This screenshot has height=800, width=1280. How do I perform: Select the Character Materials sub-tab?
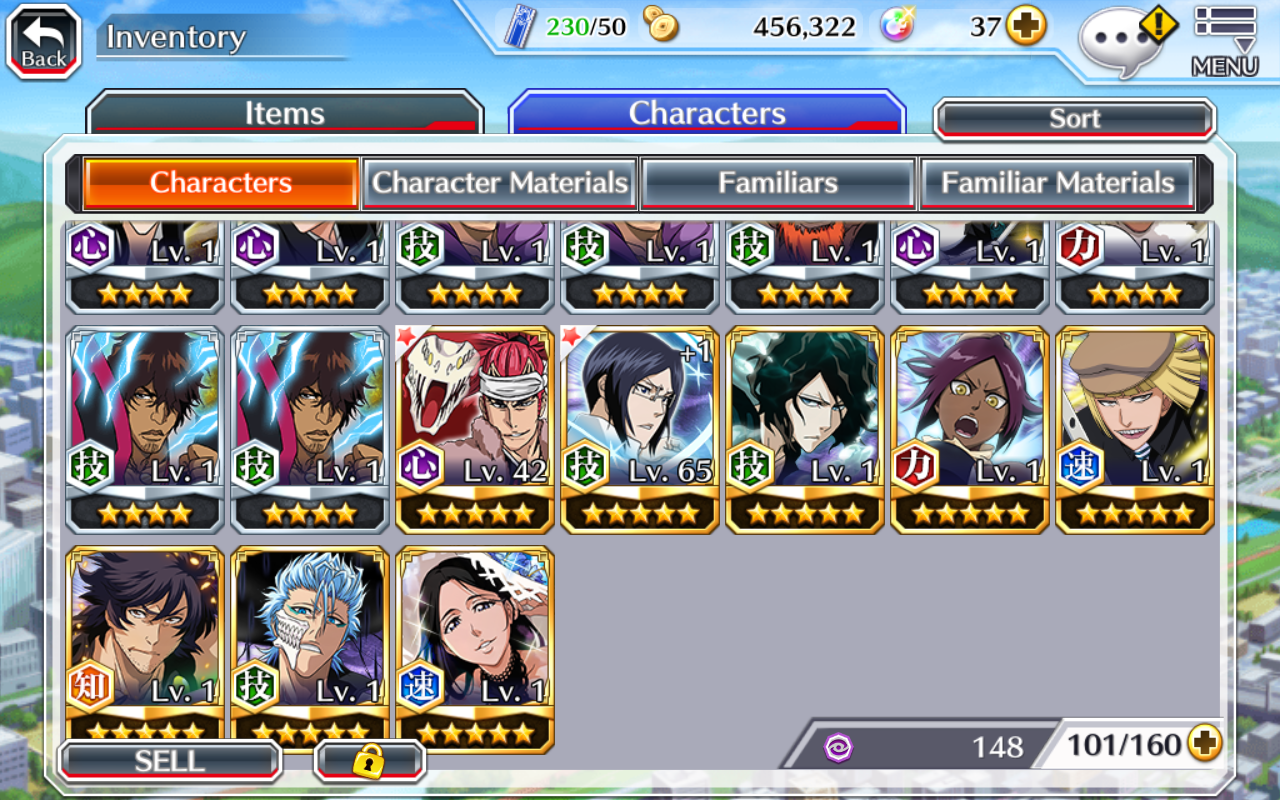click(500, 183)
